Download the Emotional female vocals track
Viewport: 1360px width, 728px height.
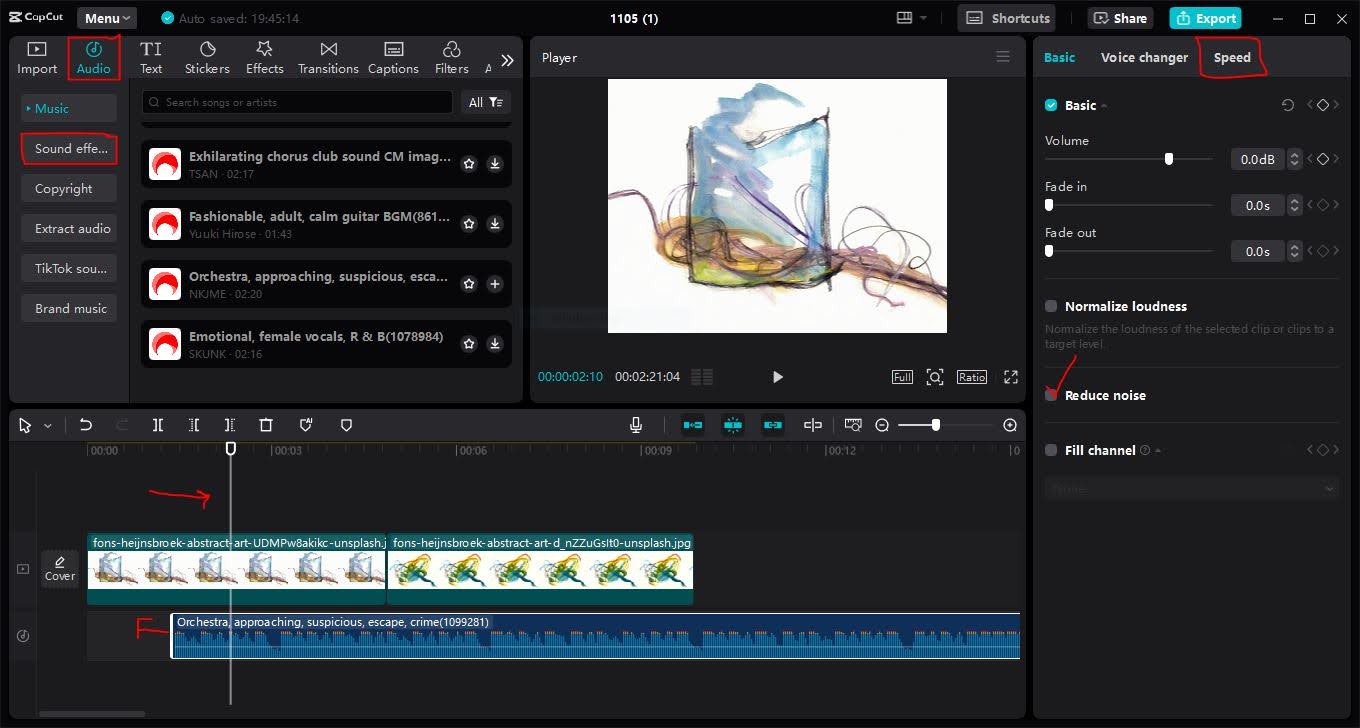(494, 344)
